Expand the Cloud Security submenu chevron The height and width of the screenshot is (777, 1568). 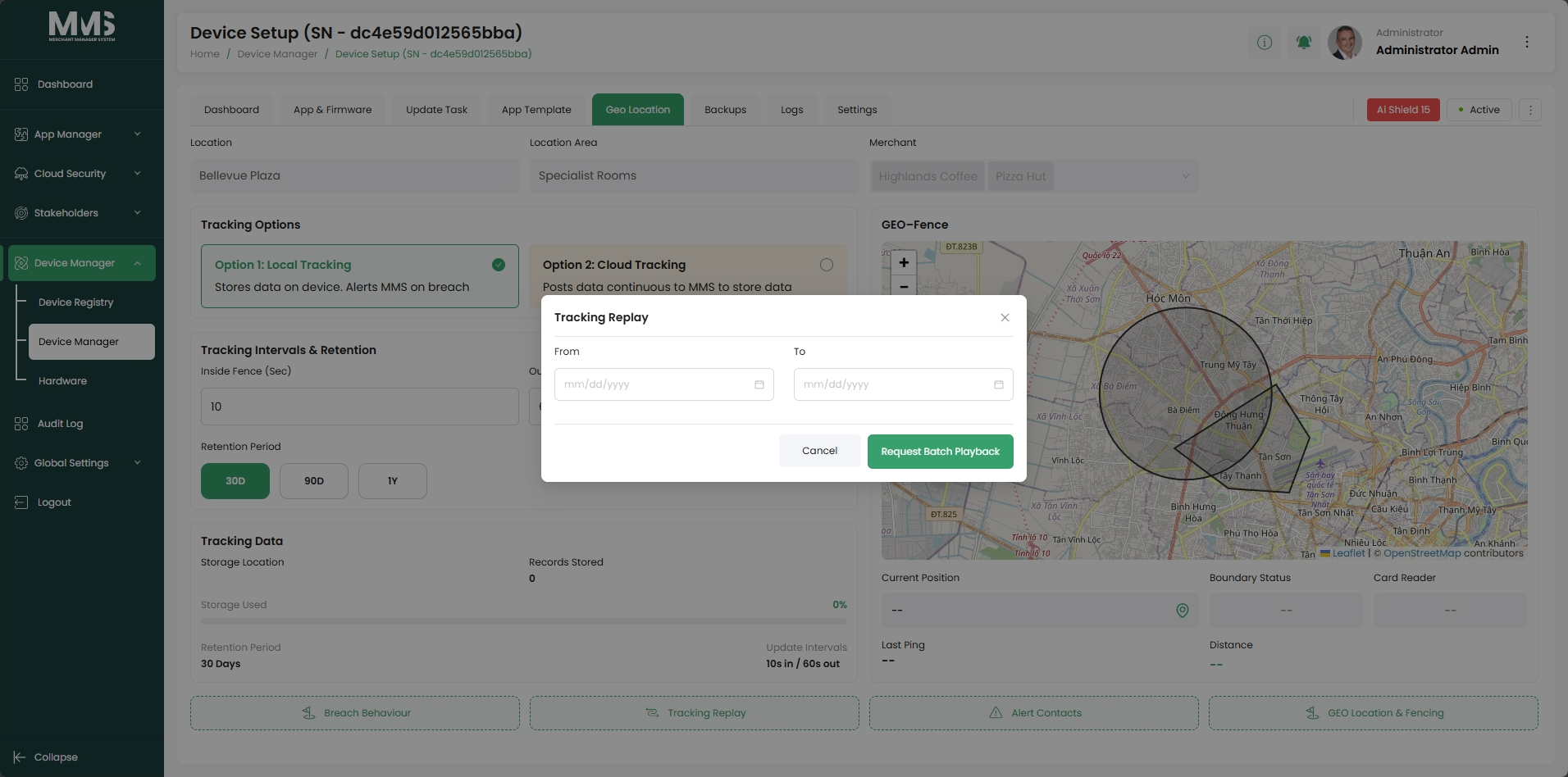137,174
